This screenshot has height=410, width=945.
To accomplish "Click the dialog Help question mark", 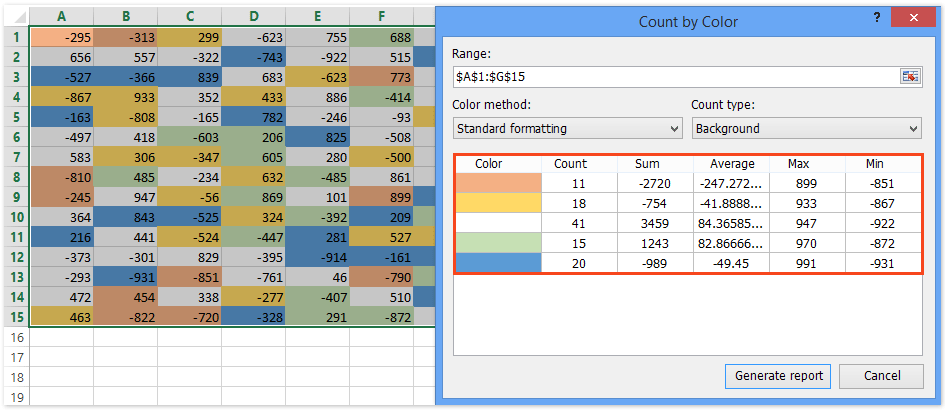I will tap(876, 20).
